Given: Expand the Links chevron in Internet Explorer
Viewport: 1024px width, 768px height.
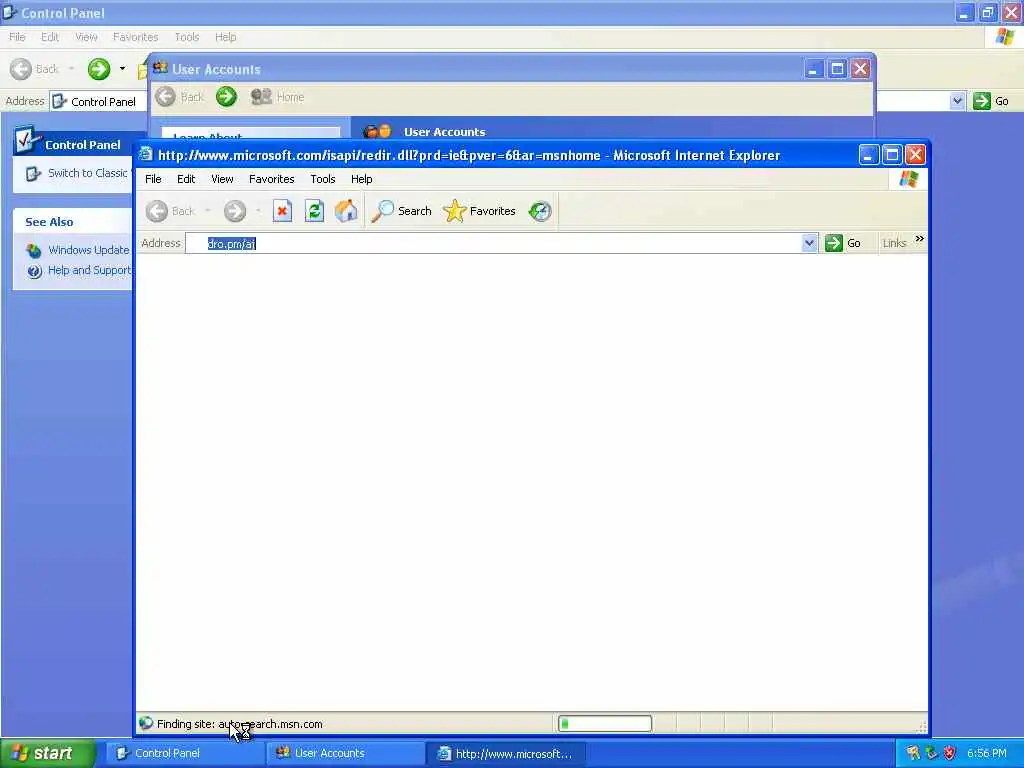Looking at the screenshot, I should 920,239.
